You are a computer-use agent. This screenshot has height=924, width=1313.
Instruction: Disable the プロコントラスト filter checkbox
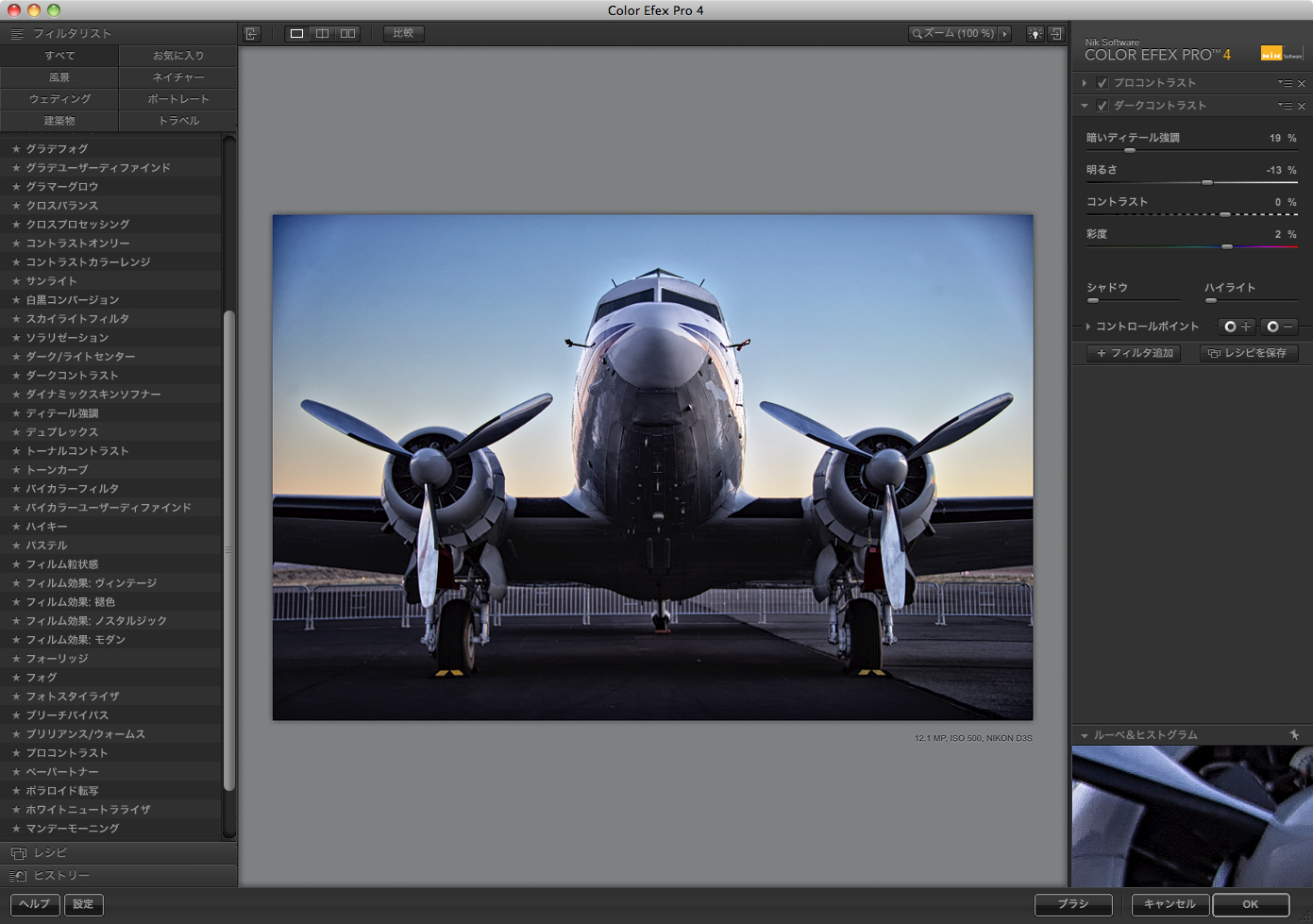point(1102,82)
